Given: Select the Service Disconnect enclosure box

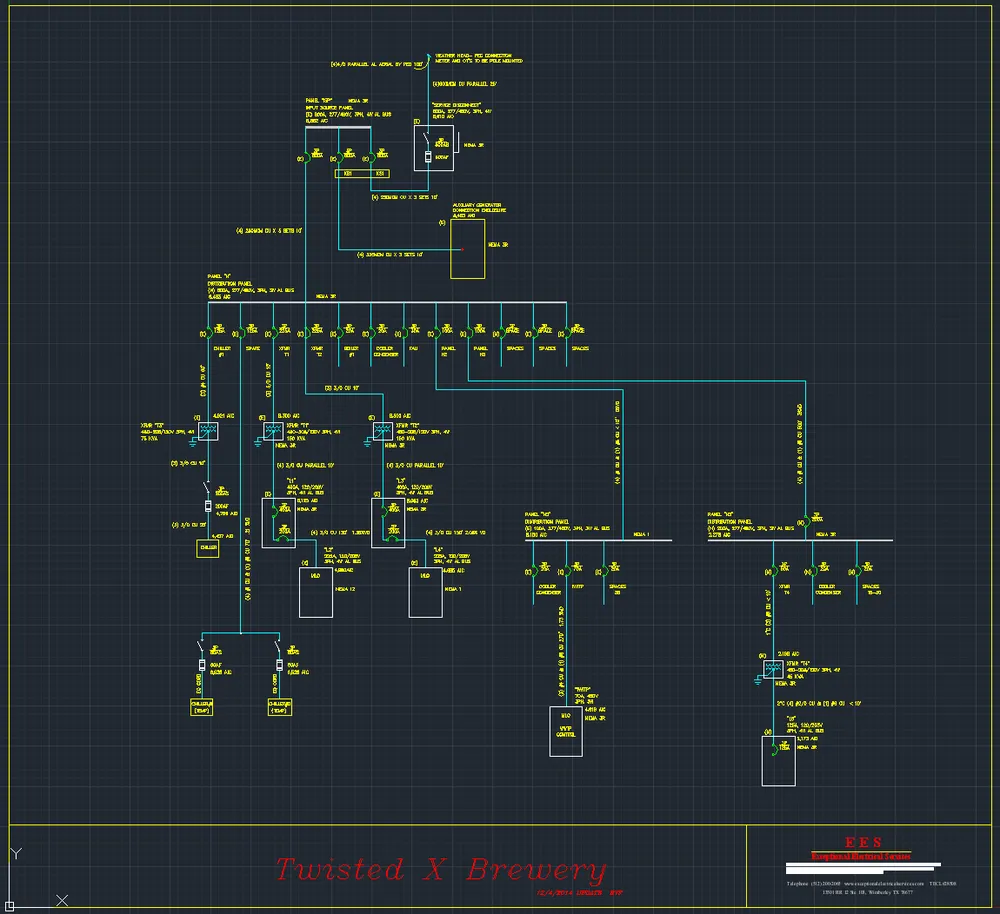Looking at the screenshot, I should tap(434, 148).
